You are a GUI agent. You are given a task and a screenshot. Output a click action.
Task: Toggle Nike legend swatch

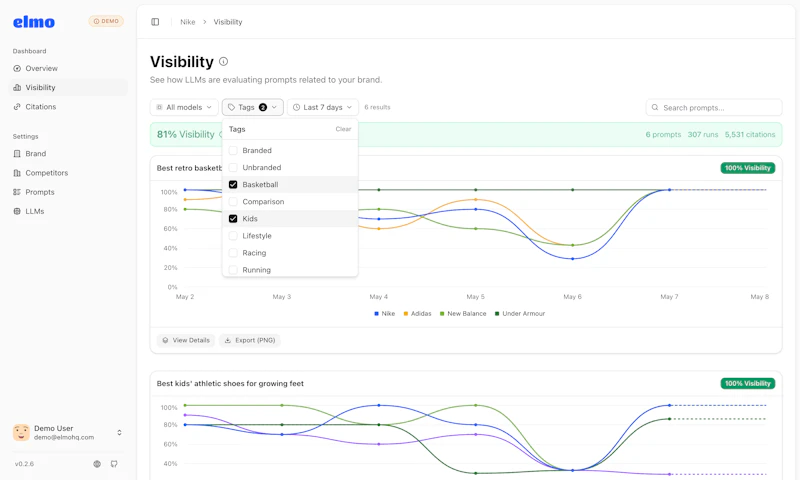click(x=377, y=314)
